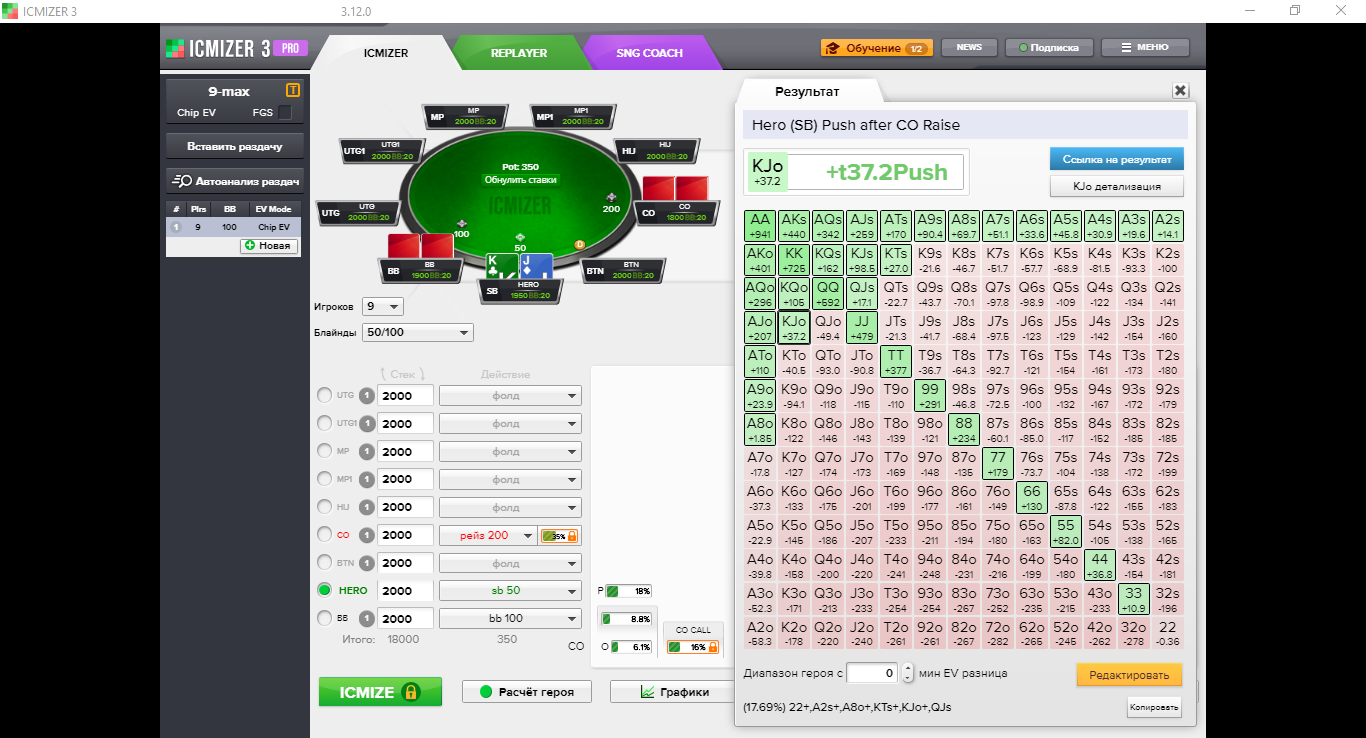Click the 8.8% range bar

coord(626,619)
